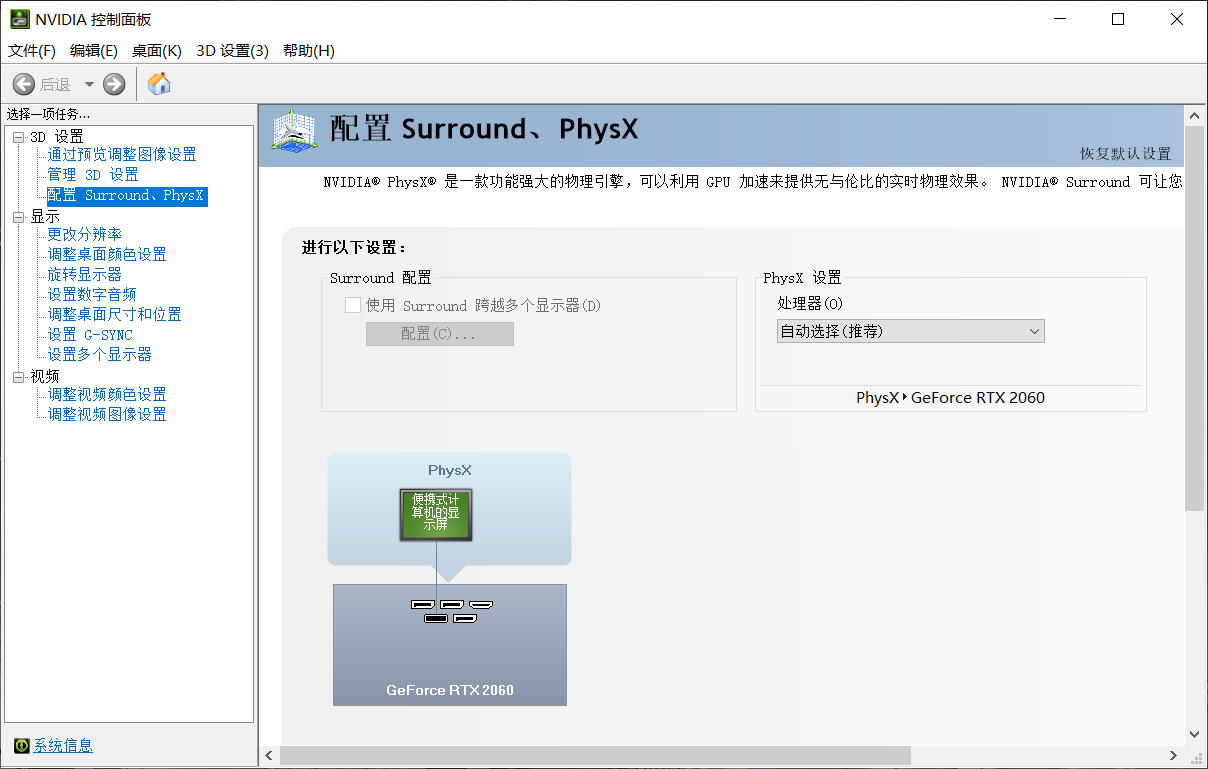The width and height of the screenshot is (1208, 769).
Task: Open the 编辑(E) menu
Action: 94,50
